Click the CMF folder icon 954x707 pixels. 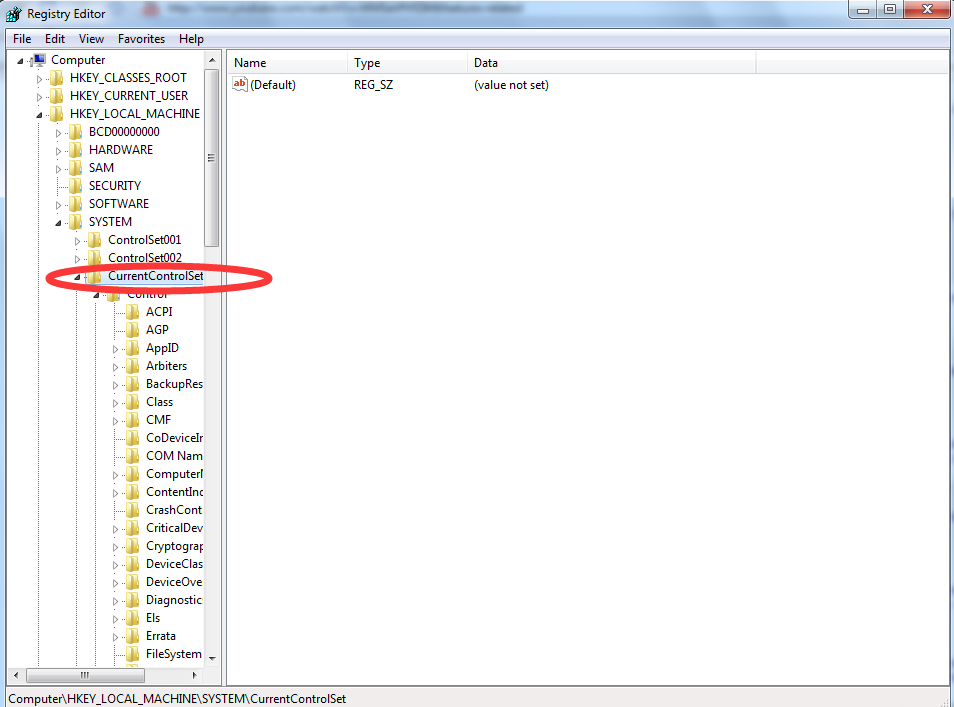(133, 420)
